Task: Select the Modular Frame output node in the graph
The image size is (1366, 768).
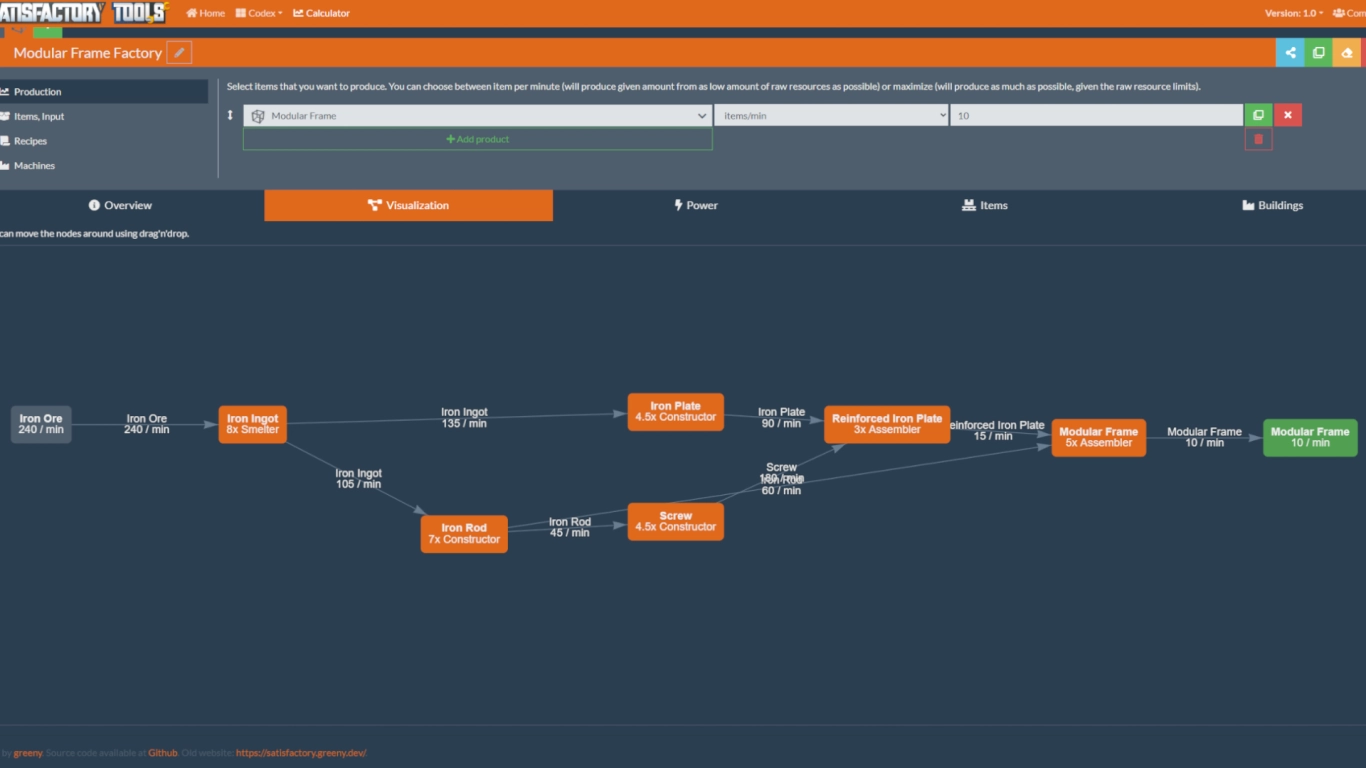Action: click(x=1310, y=437)
